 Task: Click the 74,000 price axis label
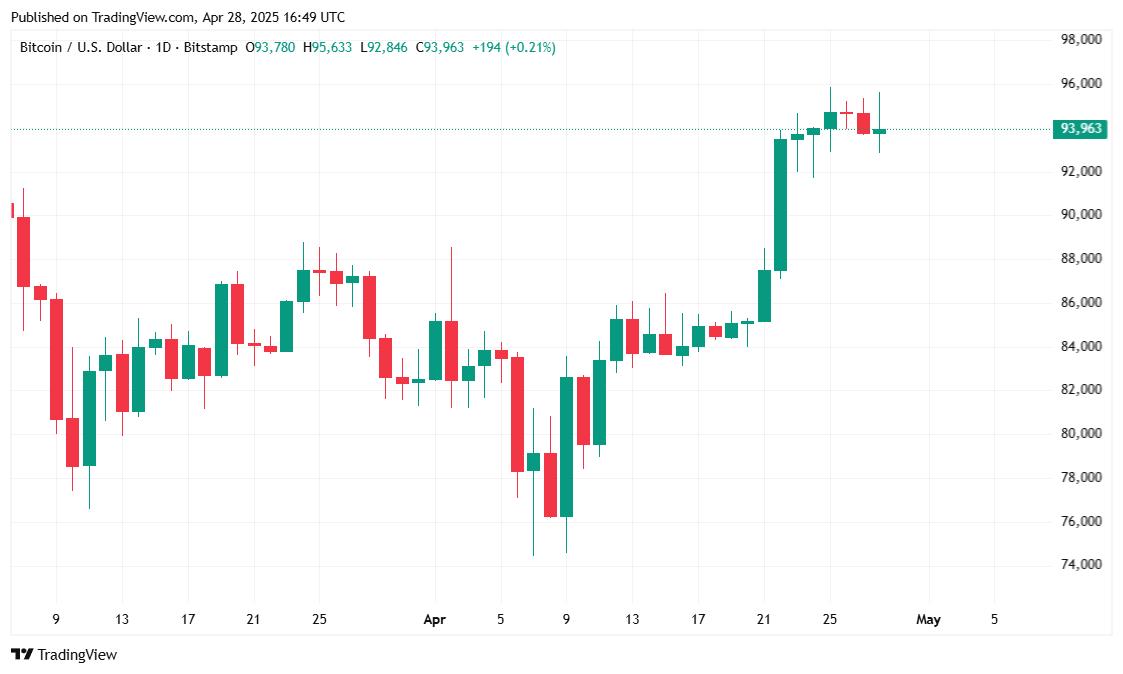click(1081, 565)
